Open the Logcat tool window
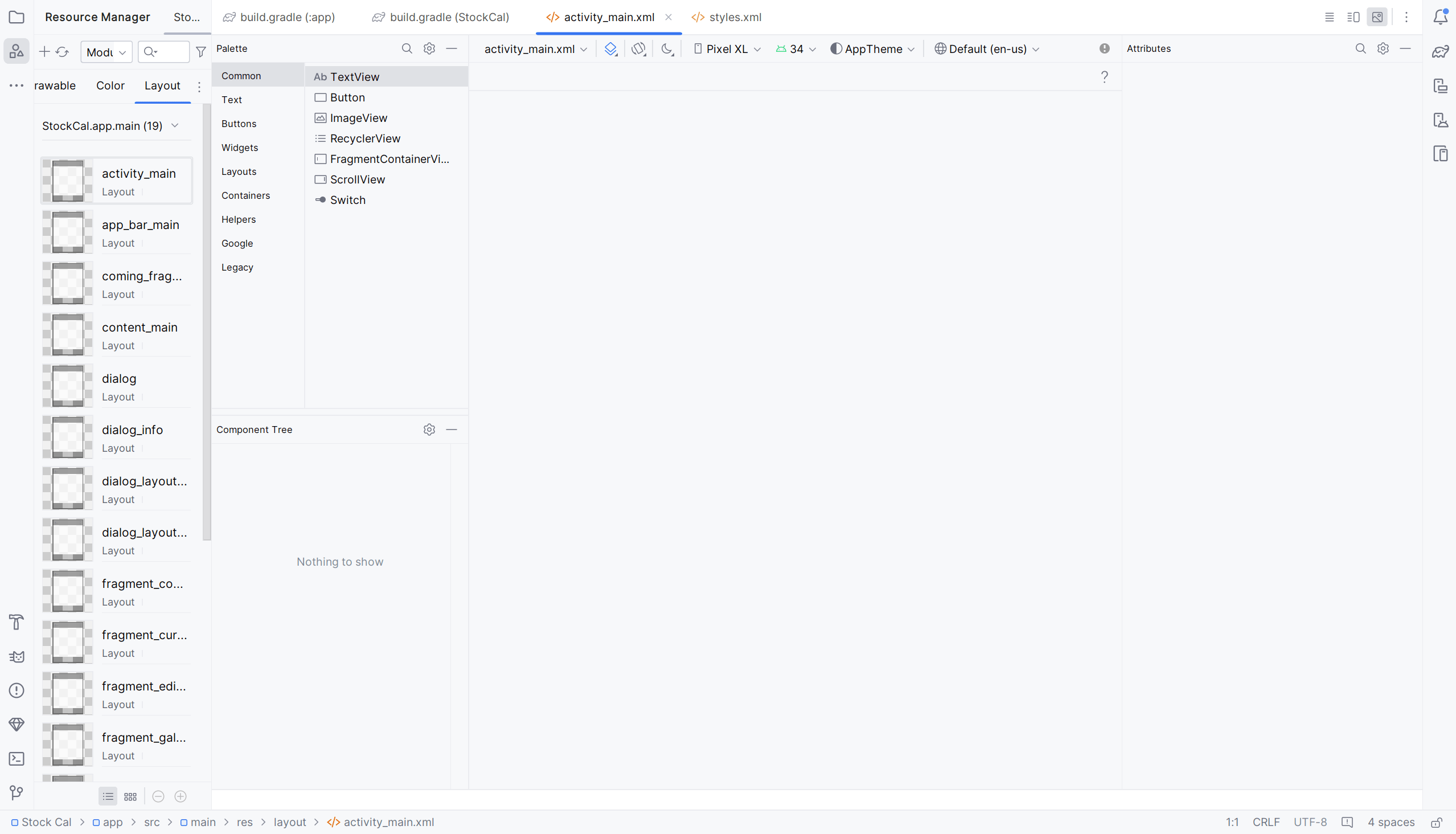 (17, 656)
